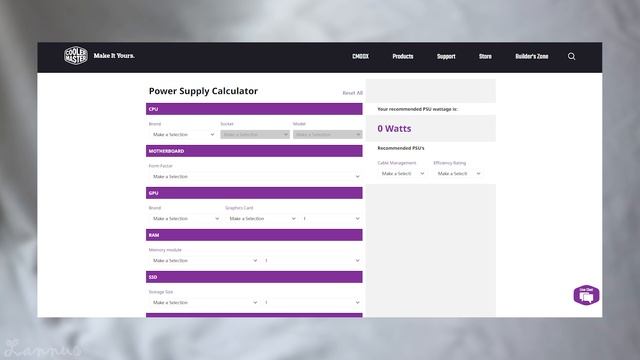Expand the Motherboard Form Factor dropdown
This screenshot has width=640, height=360.
(256, 176)
